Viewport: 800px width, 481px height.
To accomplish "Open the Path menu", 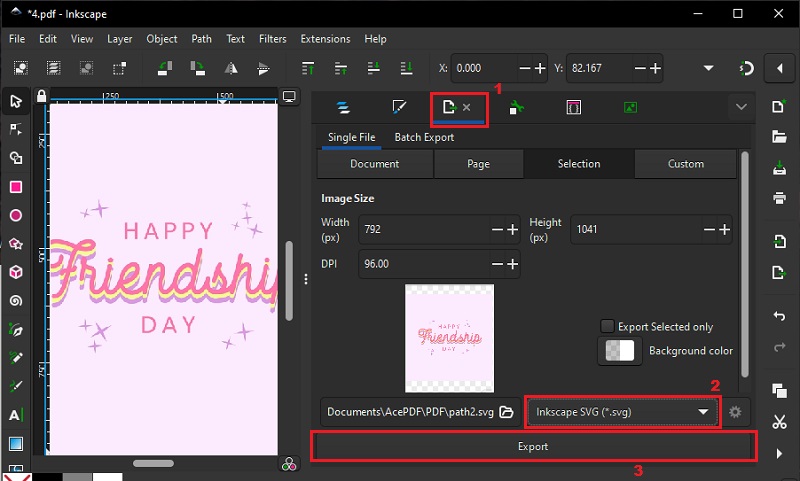I will coord(202,39).
